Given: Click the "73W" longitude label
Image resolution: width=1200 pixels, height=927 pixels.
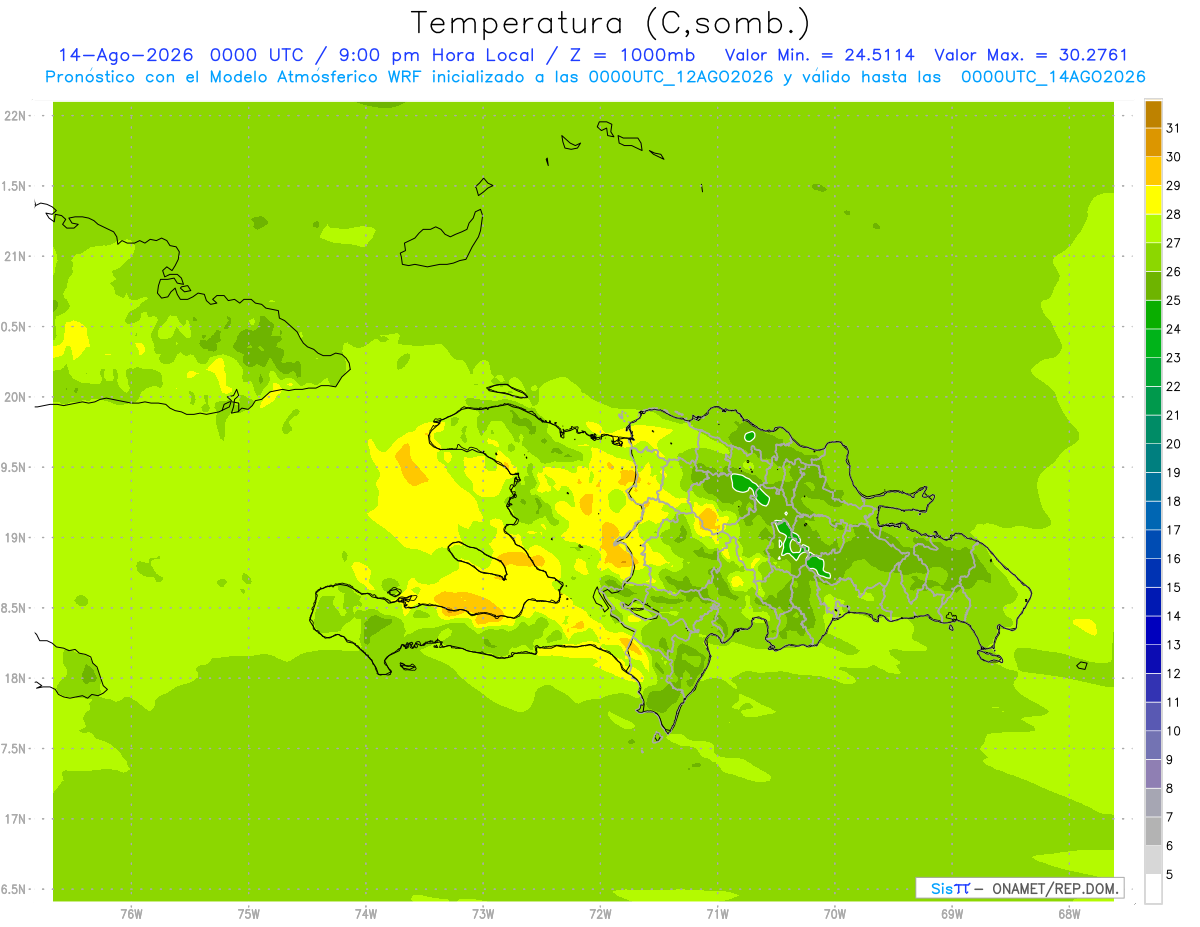Looking at the screenshot, I should 483,914.
